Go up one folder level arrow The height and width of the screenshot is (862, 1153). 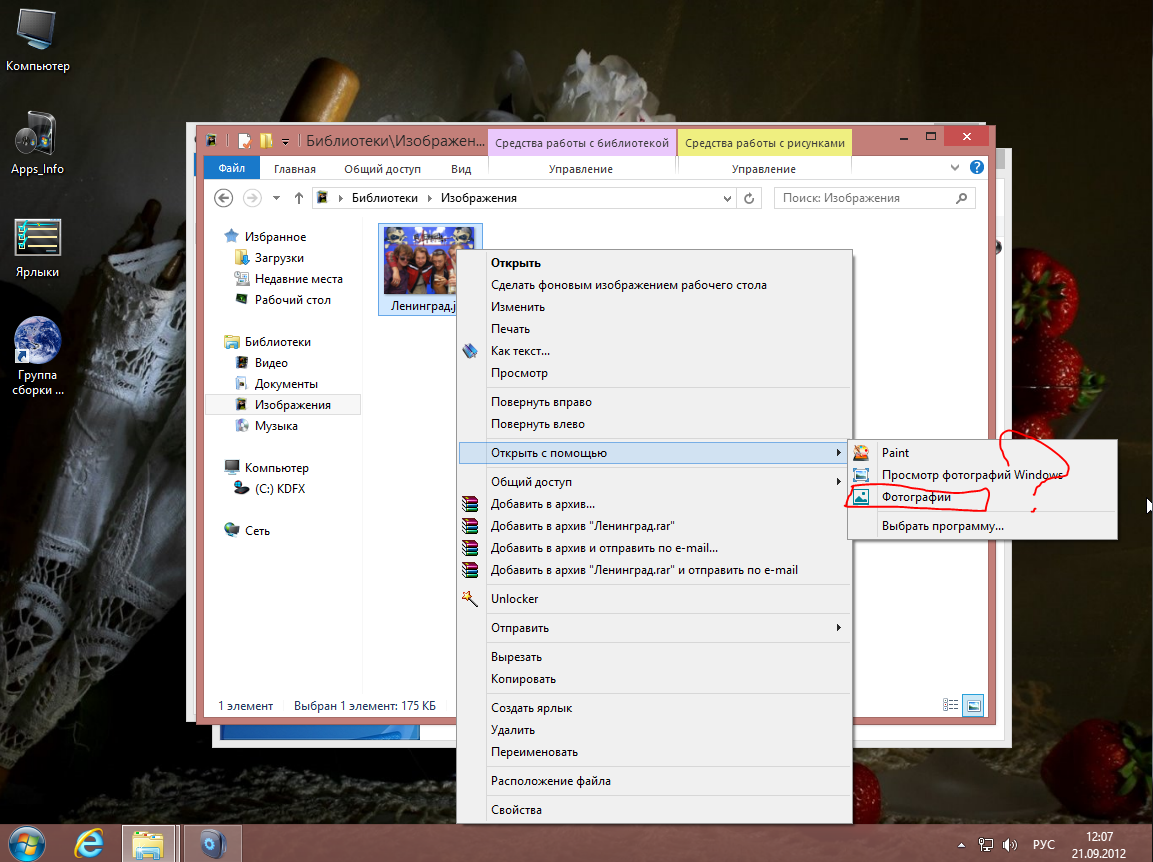pyautogui.click(x=299, y=198)
